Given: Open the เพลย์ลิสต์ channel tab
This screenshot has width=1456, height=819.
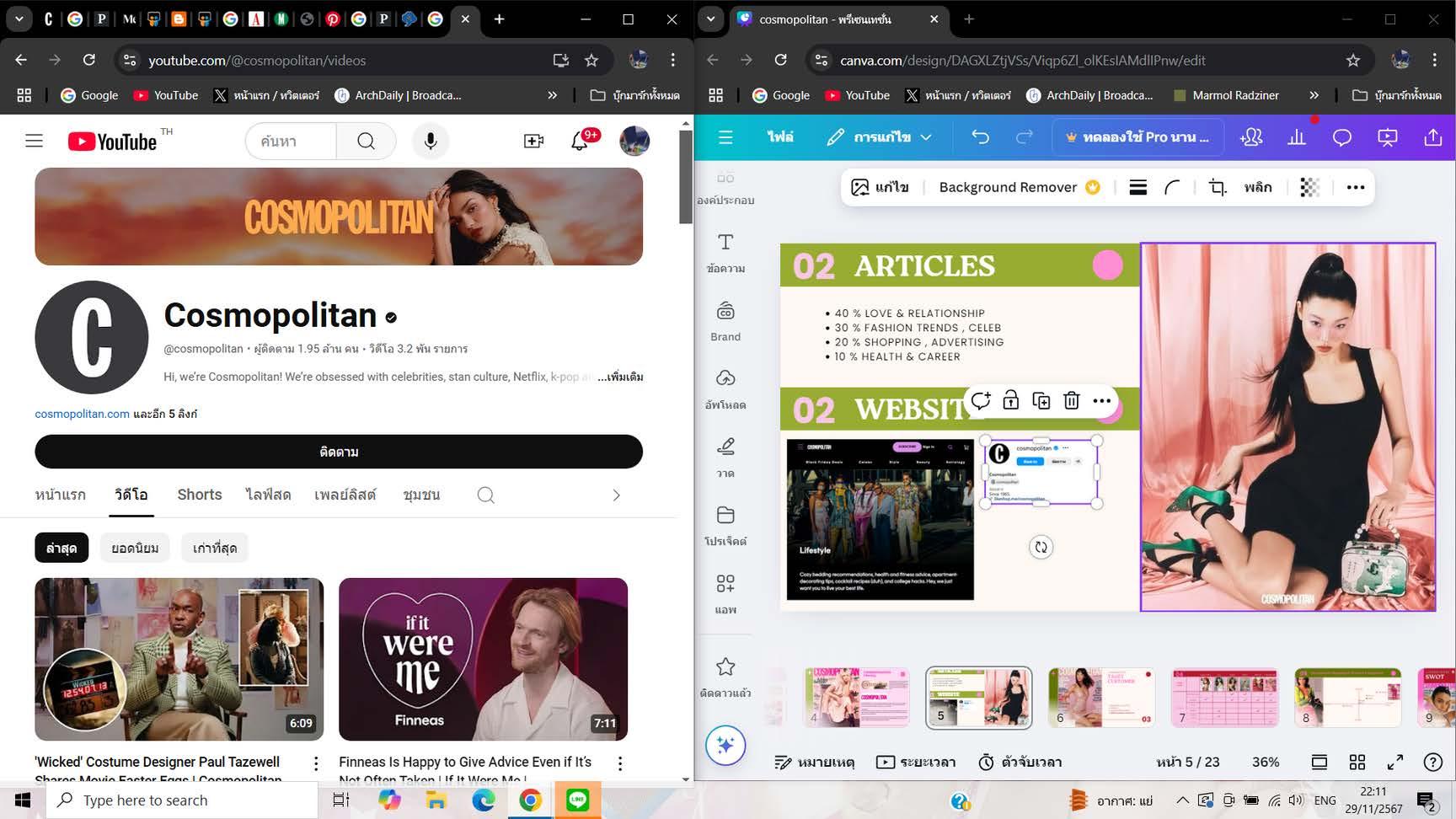Looking at the screenshot, I should click(345, 495).
